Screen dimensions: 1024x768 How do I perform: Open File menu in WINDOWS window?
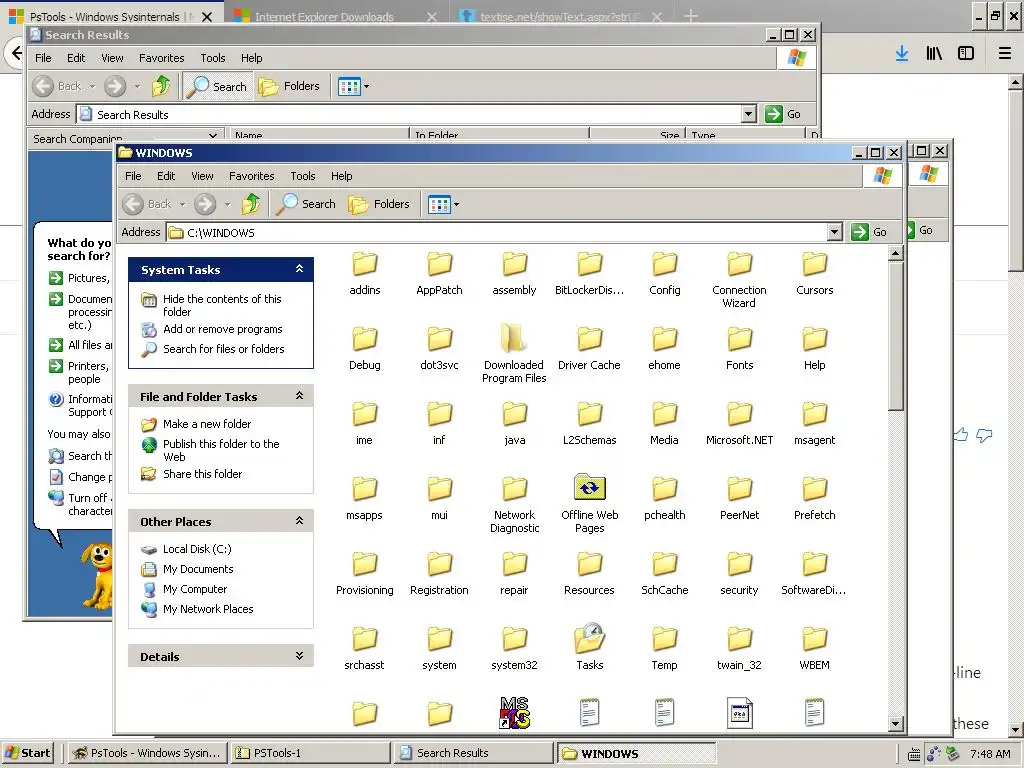133,176
